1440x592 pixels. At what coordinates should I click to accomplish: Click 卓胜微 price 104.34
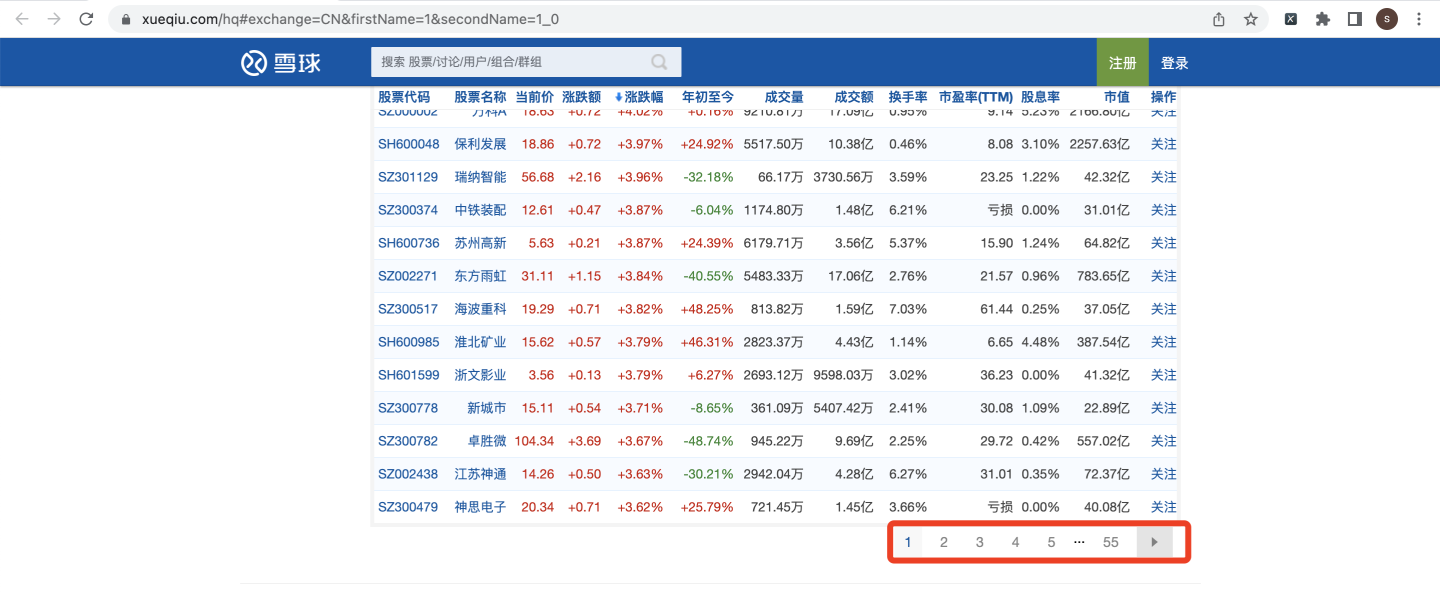[534, 441]
